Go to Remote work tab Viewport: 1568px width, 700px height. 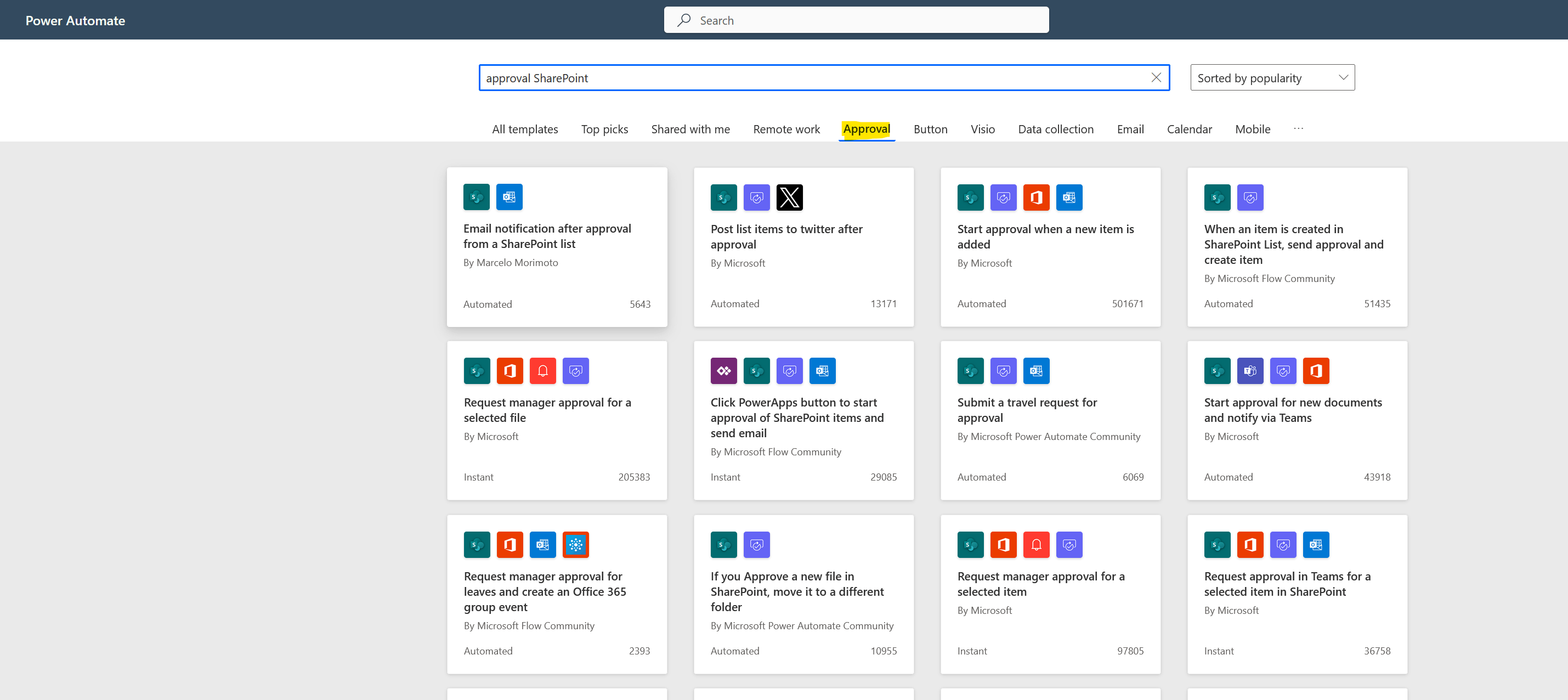pos(786,129)
